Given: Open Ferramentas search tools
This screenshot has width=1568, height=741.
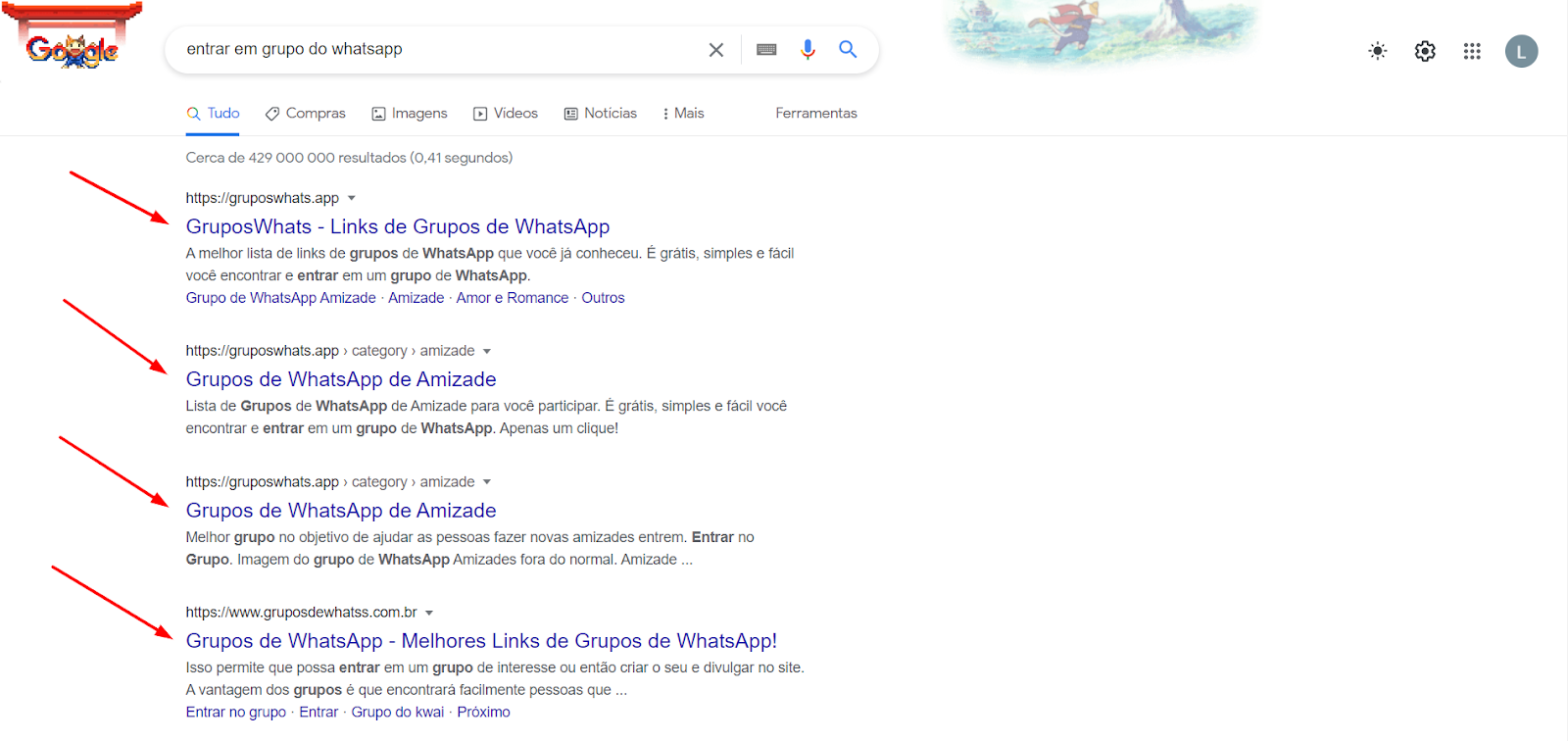Looking at the screenshot, I should click(816, 114).
